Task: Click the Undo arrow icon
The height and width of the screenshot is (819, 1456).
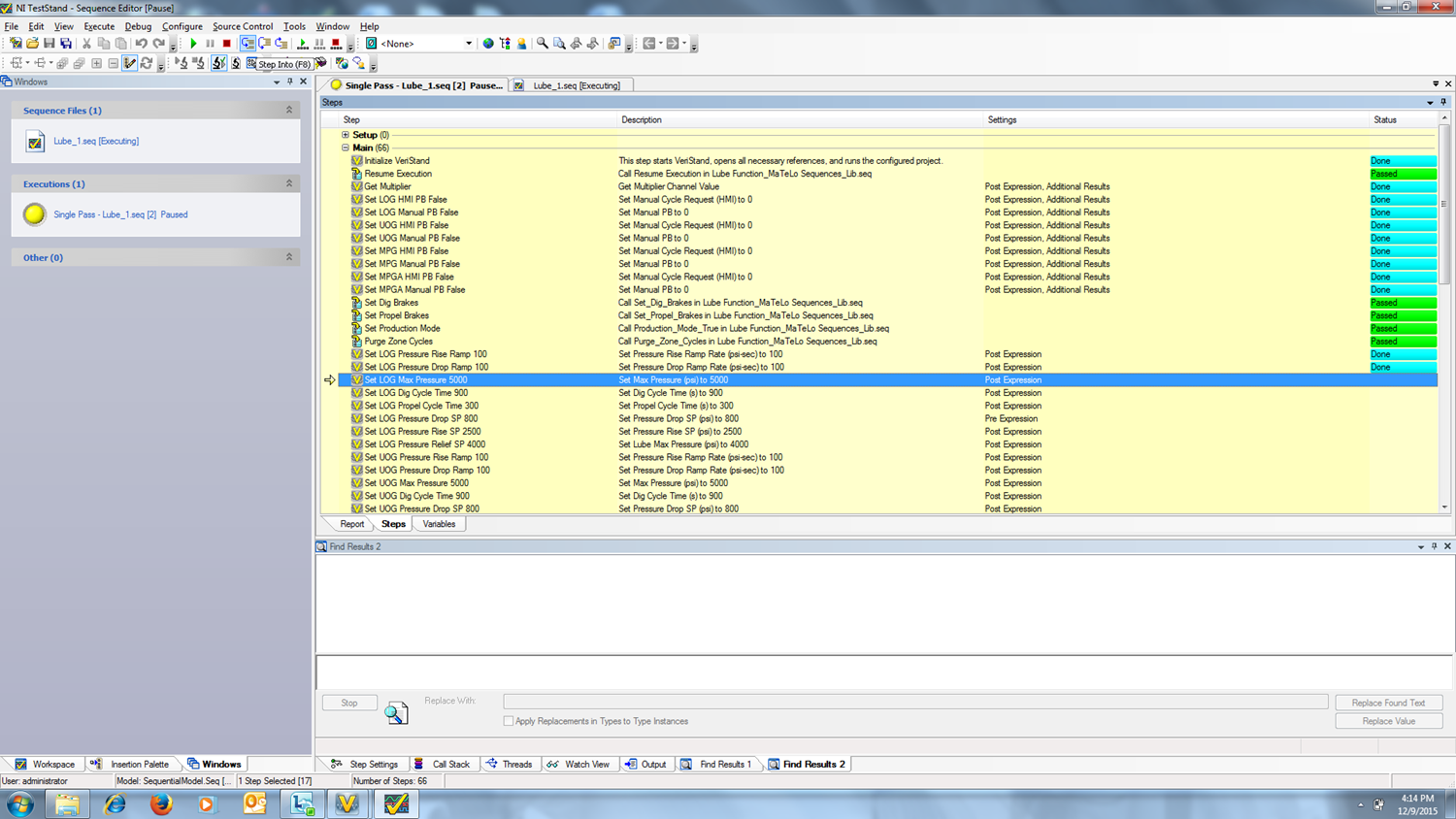Action: pos(141,44)
